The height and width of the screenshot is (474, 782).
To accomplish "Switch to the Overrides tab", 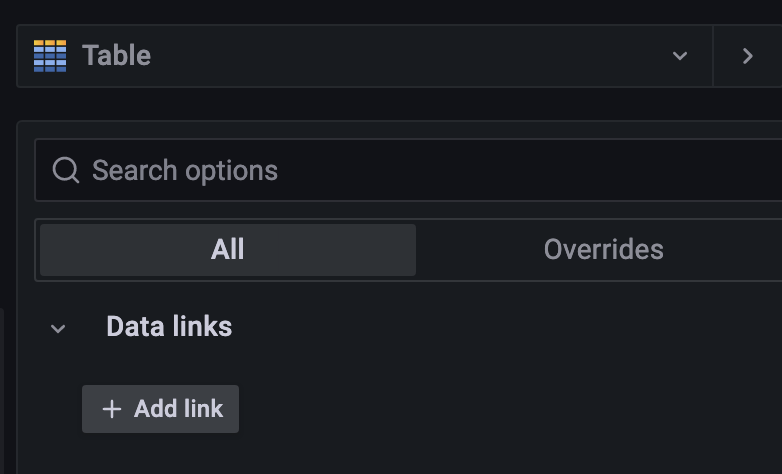I will tap(603, 249).
